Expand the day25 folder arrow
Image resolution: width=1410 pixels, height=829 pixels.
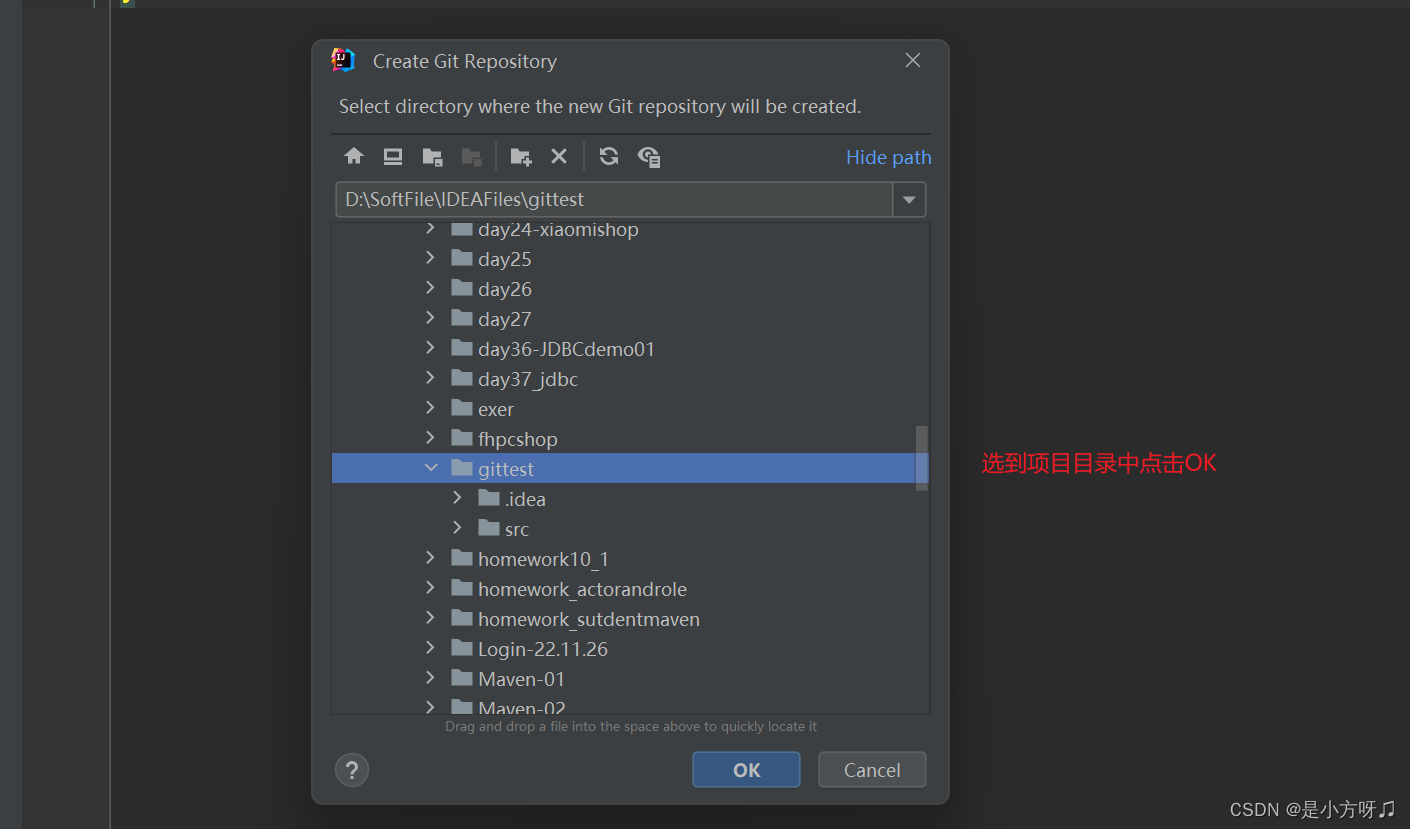[x=430, y=258]
